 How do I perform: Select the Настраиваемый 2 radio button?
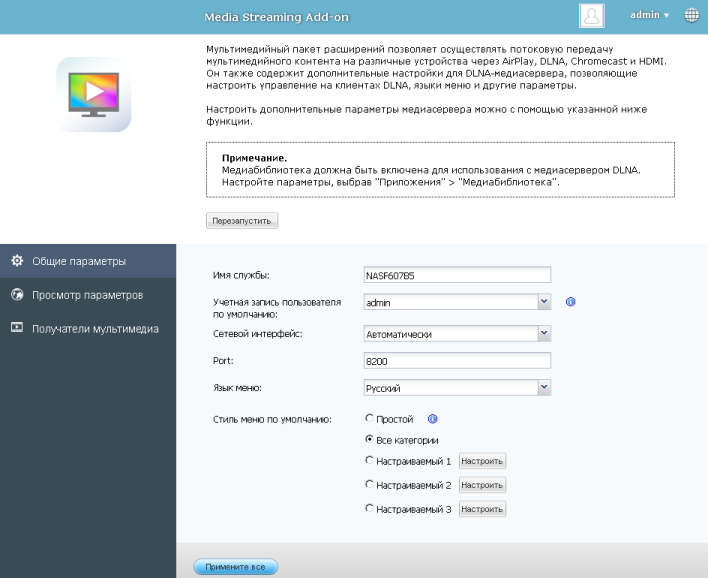(369, 484)
